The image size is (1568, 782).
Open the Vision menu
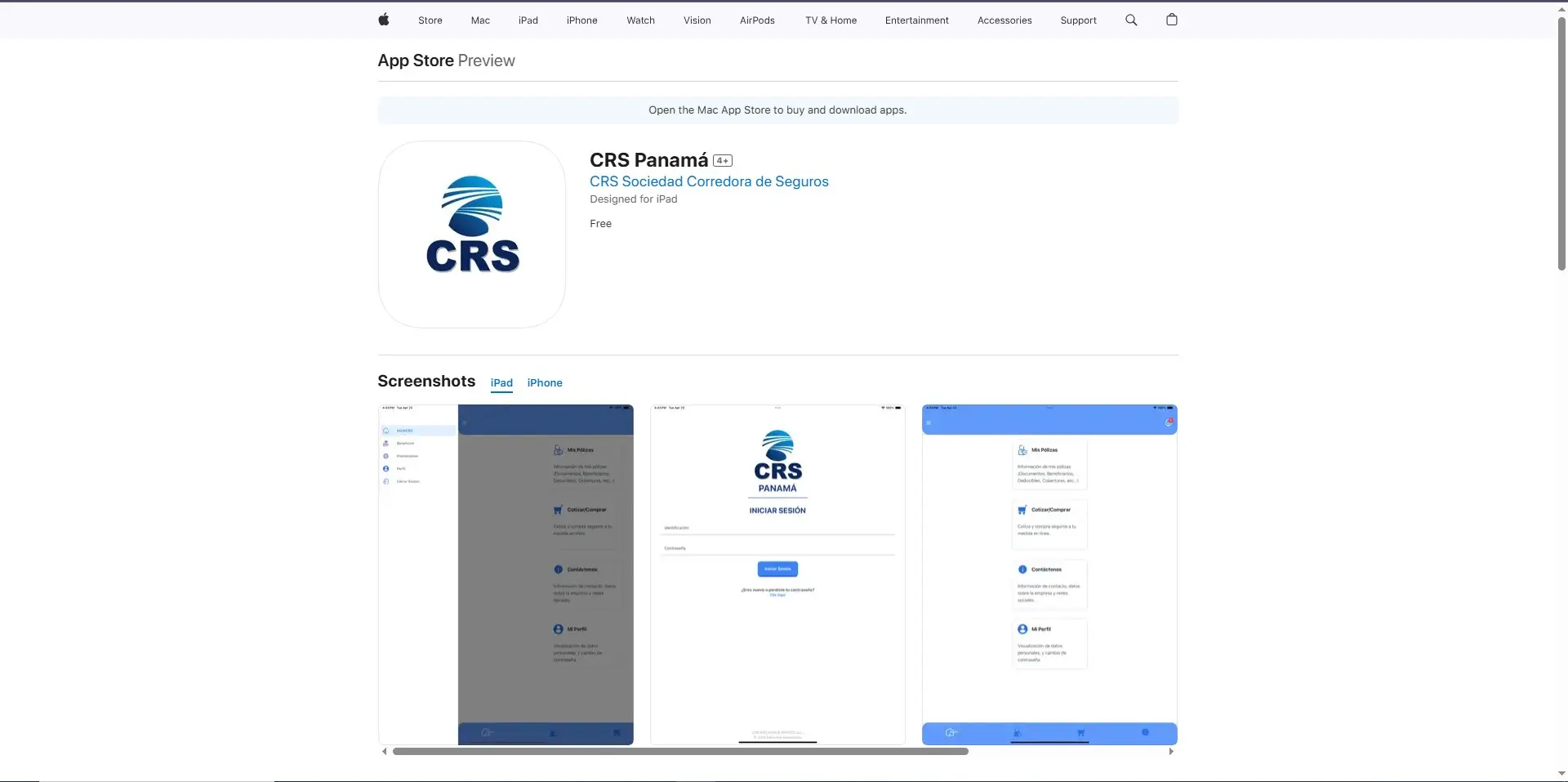[697, 20]
